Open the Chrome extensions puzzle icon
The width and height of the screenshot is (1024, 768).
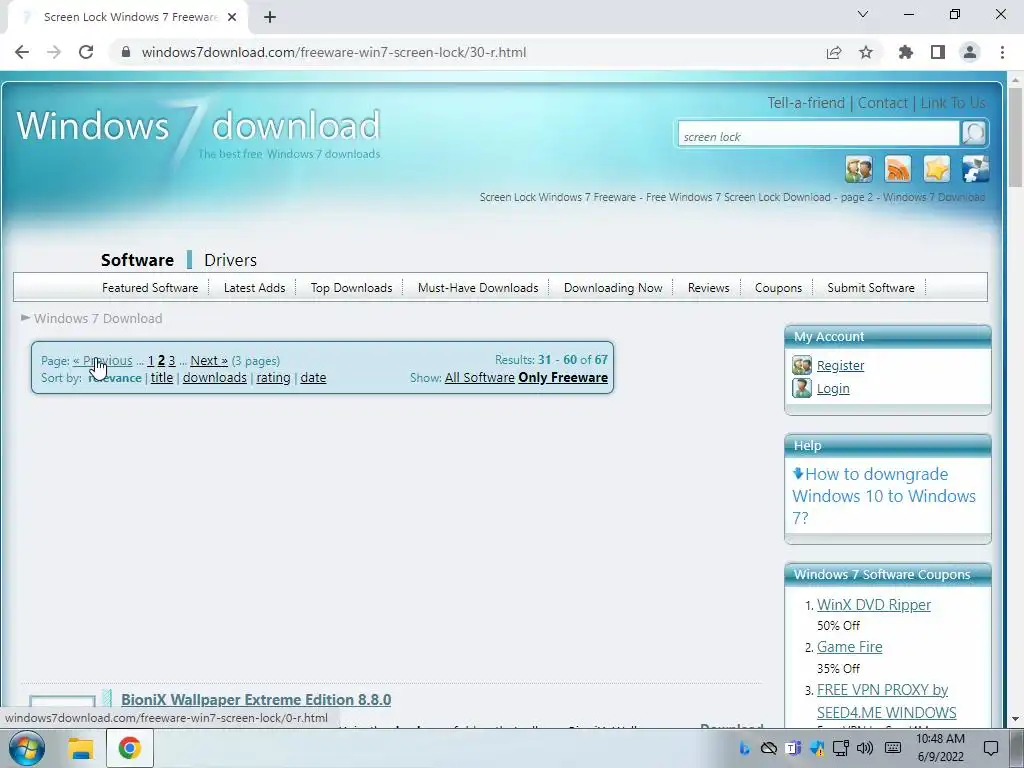tap(906, 52)
